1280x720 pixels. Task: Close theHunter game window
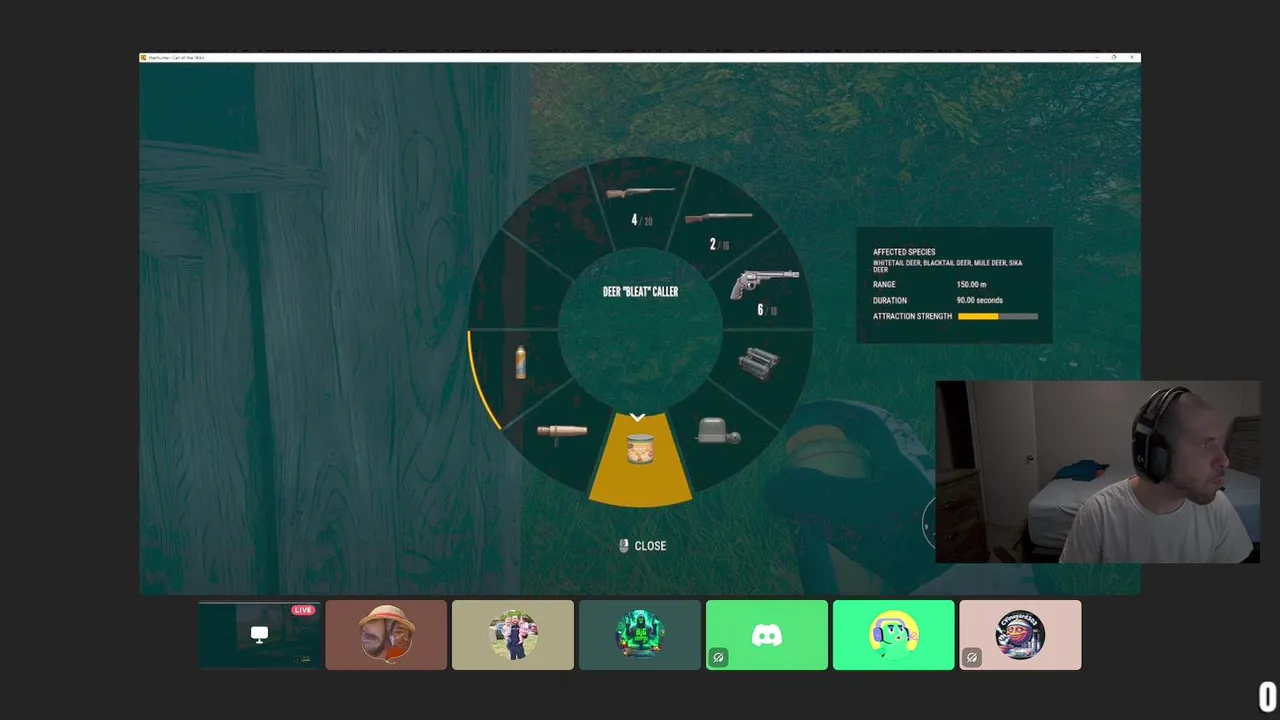click(x=1132, y=57)
